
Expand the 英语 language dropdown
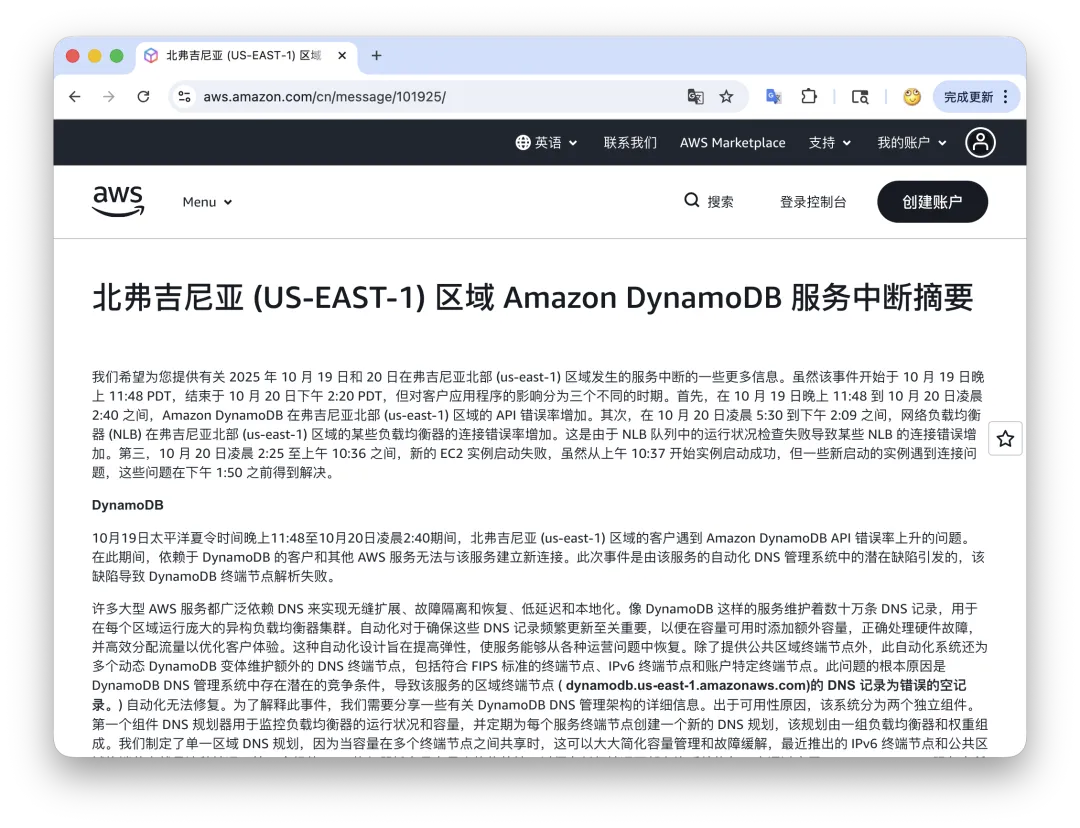(546, 142)
